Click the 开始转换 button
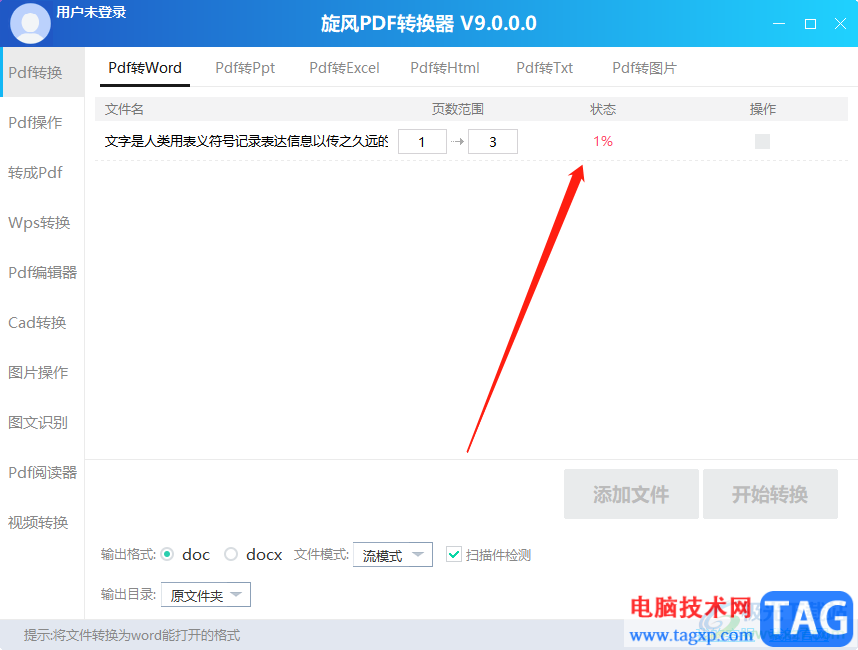Image resolution: width=858 pixels, height=650 pixels. [x=770, y=494]
